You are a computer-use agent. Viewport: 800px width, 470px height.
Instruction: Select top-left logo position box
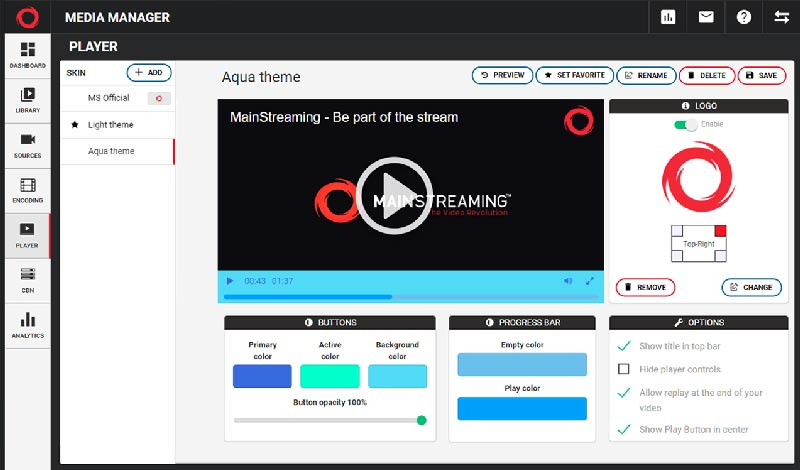coord(677,231)
